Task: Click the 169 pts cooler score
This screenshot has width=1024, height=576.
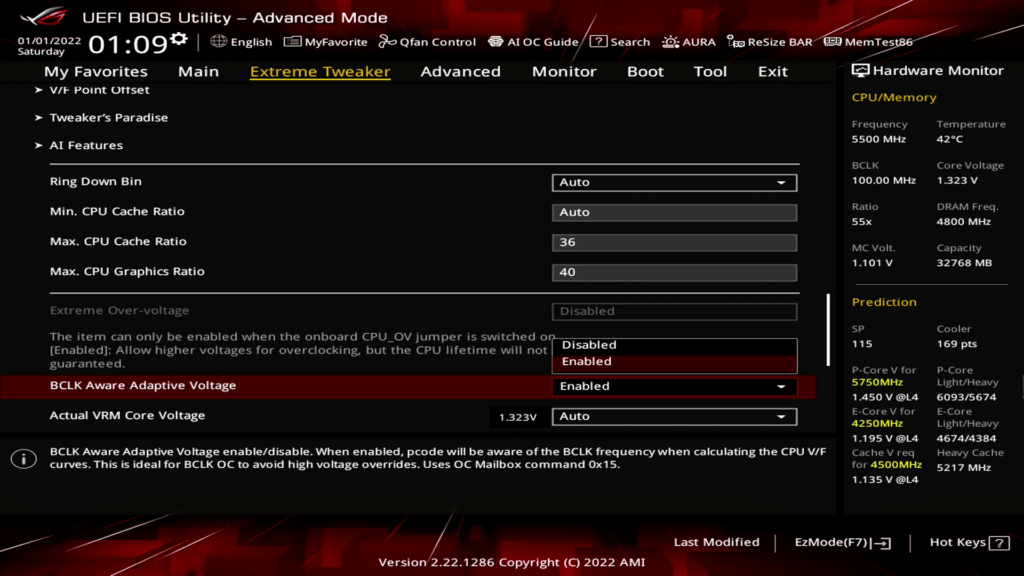Action: click(x=957, y=344)
